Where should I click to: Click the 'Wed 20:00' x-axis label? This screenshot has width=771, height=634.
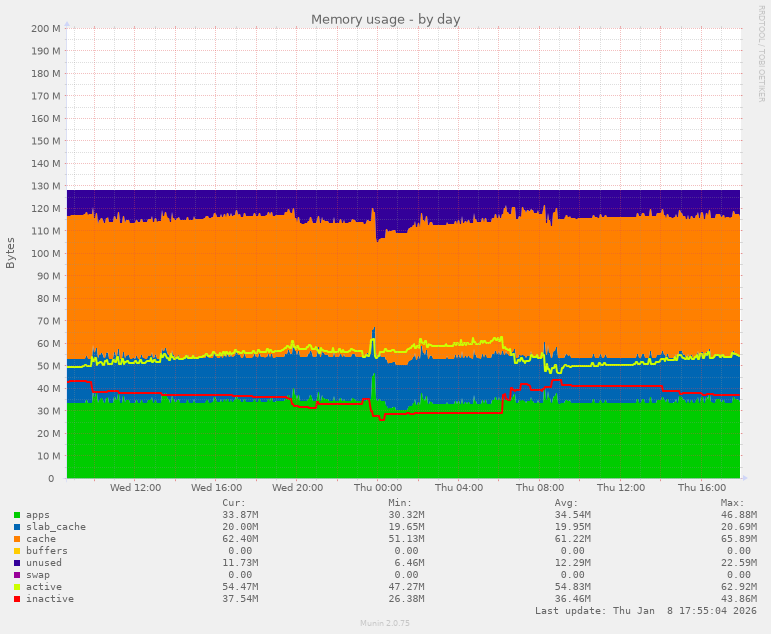[x=297, y=487]
